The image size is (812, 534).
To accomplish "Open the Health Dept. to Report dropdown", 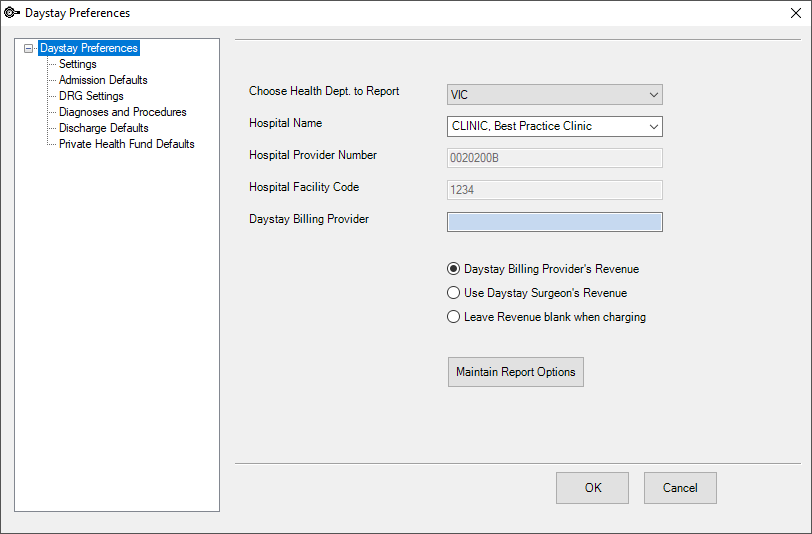I will tap(555, 95).
